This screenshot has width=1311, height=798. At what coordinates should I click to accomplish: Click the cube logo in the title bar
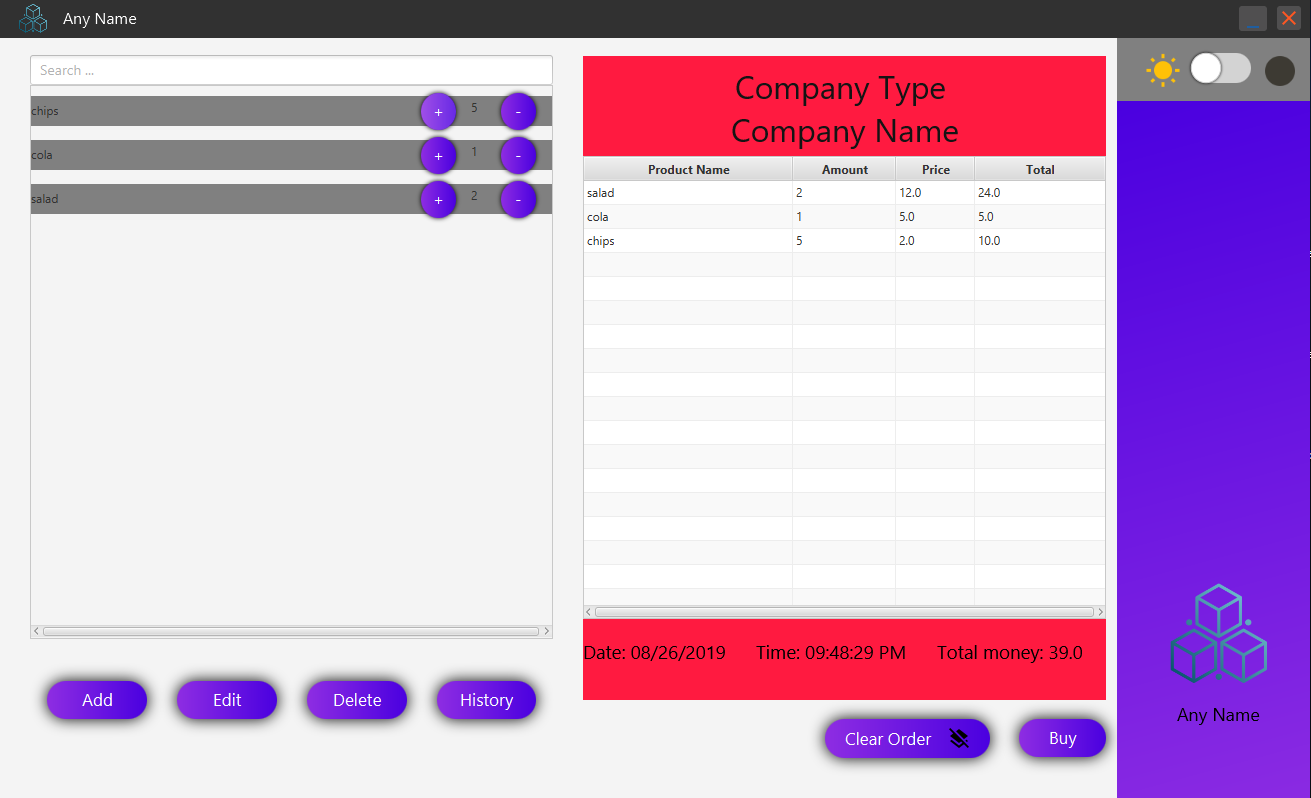(x=33, y=18)
